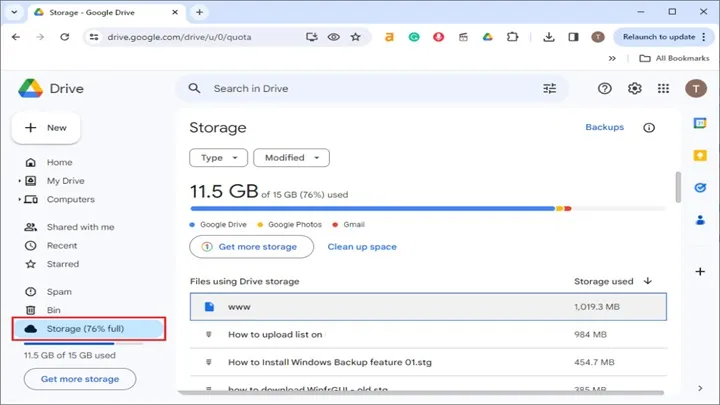720x405 pixels.
Task: Reverse sort order with the Storage used arrow
Action: [x=647, y=281]
